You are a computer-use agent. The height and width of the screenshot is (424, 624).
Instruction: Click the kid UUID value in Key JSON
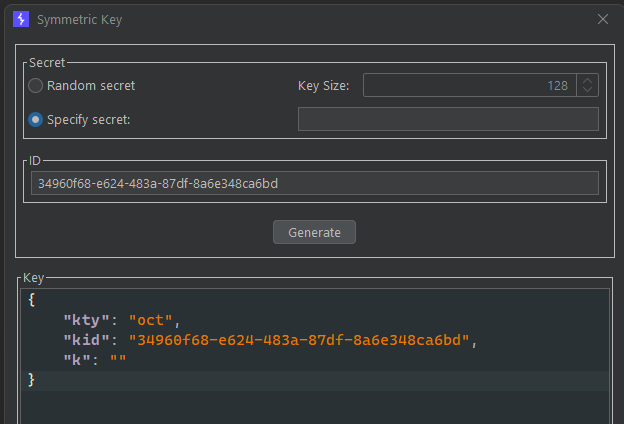coord(299,340)
